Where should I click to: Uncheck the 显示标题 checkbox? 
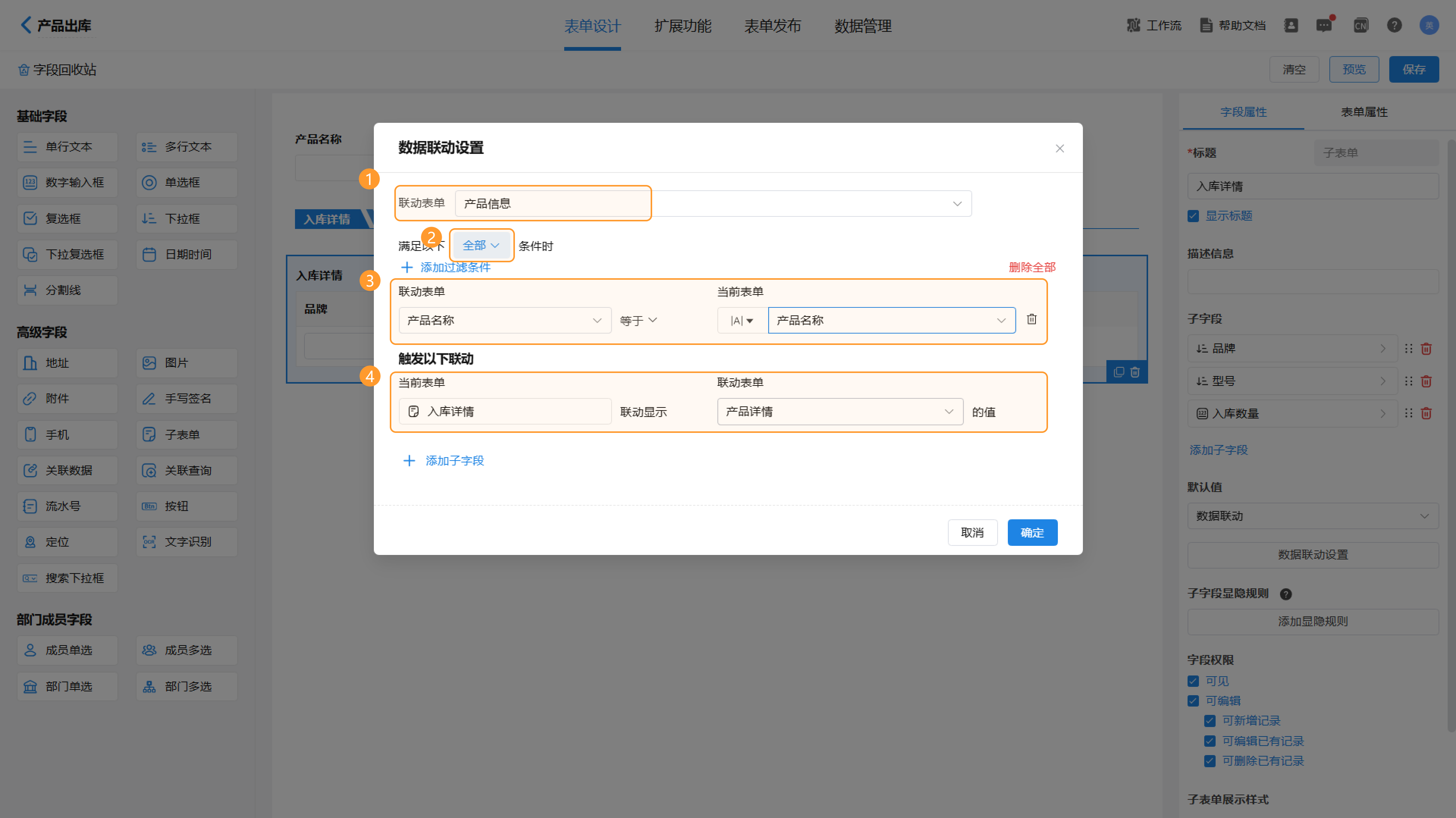(x=1193, y=216)
